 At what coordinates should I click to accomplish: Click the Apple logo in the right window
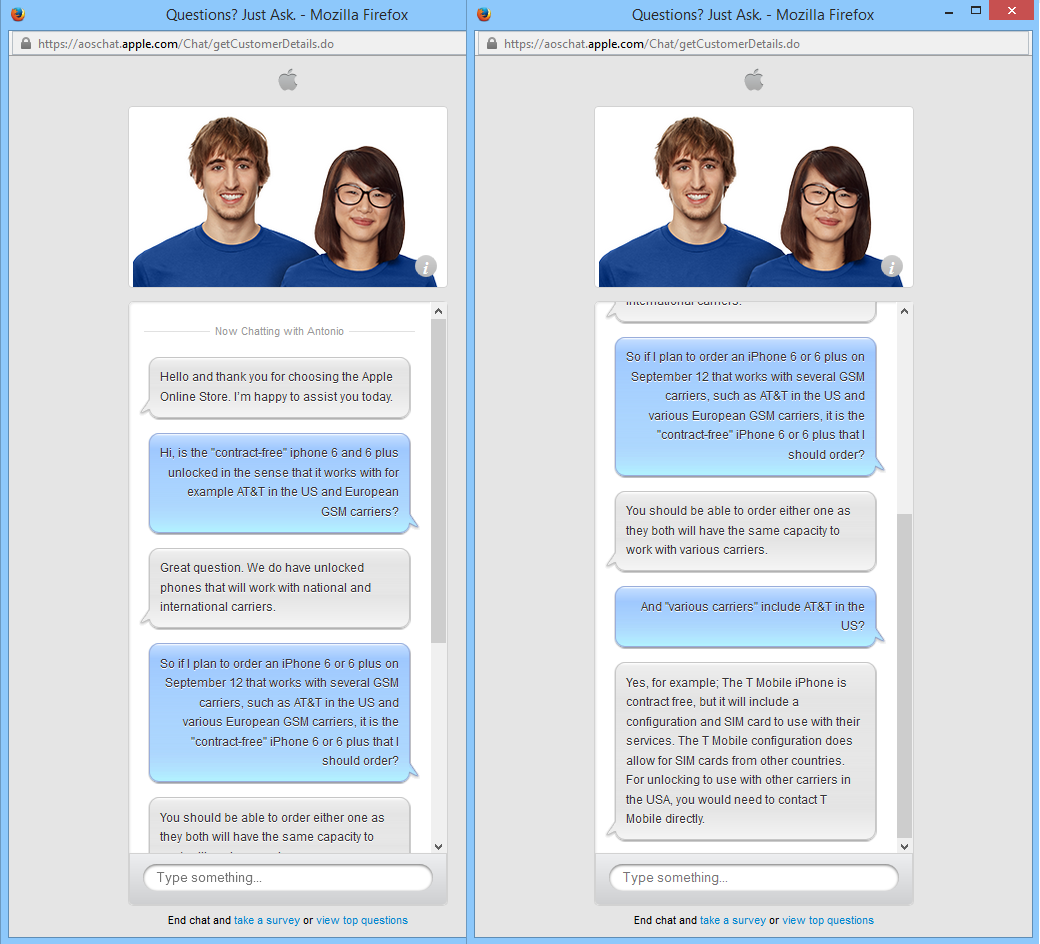pos(754,80)
